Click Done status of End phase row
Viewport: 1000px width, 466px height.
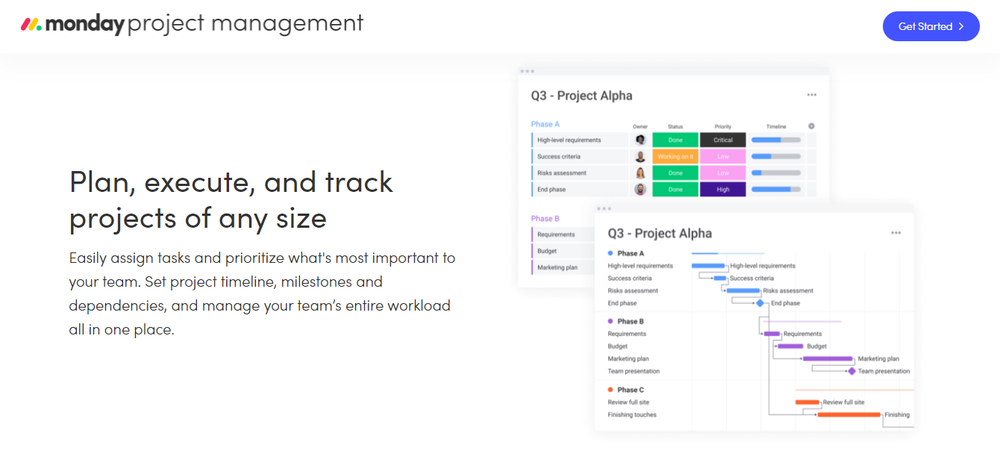click(x=675, y=189)
